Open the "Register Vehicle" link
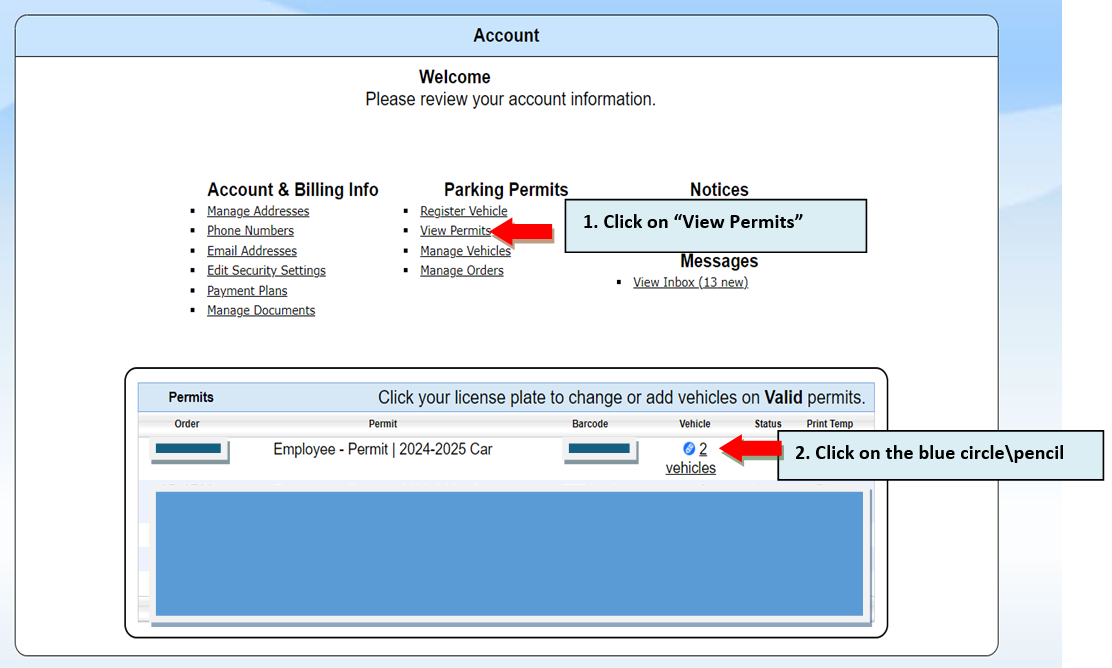 pos(463,210)
